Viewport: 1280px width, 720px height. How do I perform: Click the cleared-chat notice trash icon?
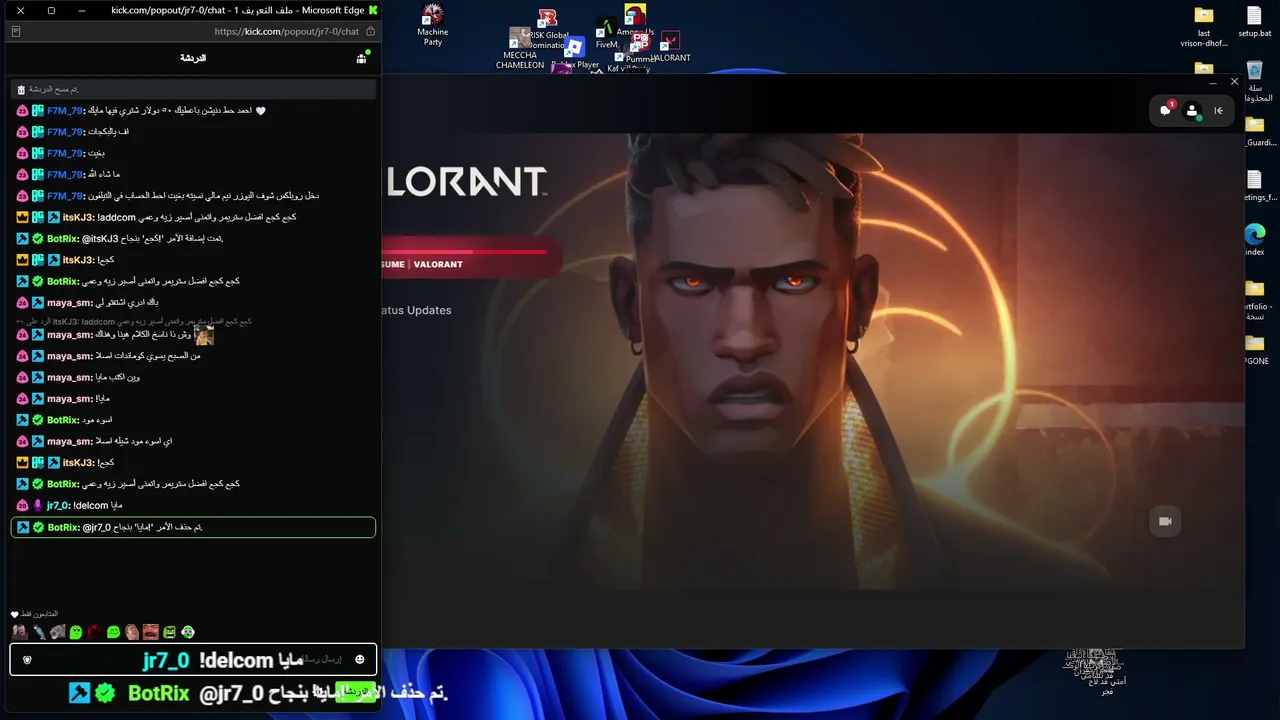tap(21, 90)
